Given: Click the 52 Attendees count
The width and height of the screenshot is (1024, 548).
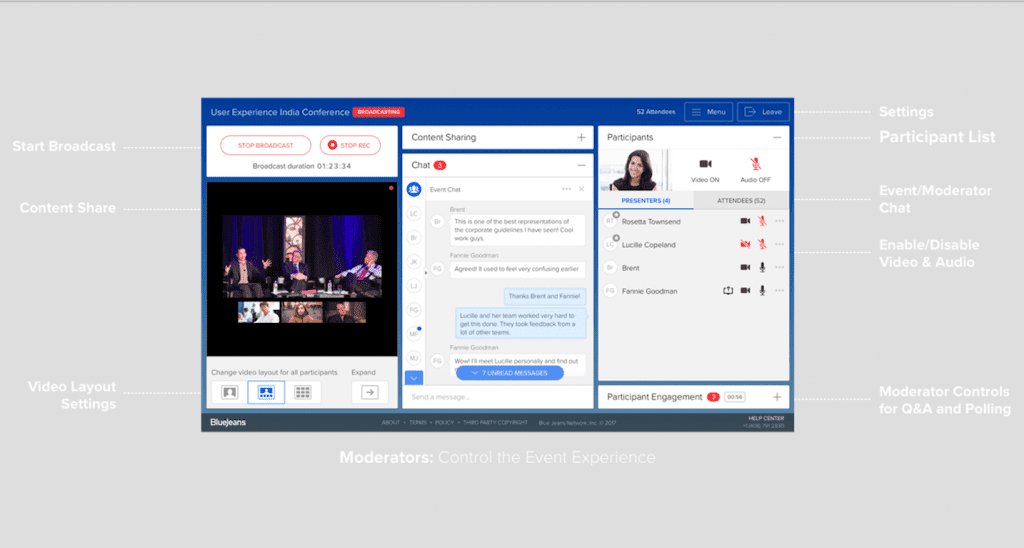Looking at the screenshot, I should (x=656, y=112).
